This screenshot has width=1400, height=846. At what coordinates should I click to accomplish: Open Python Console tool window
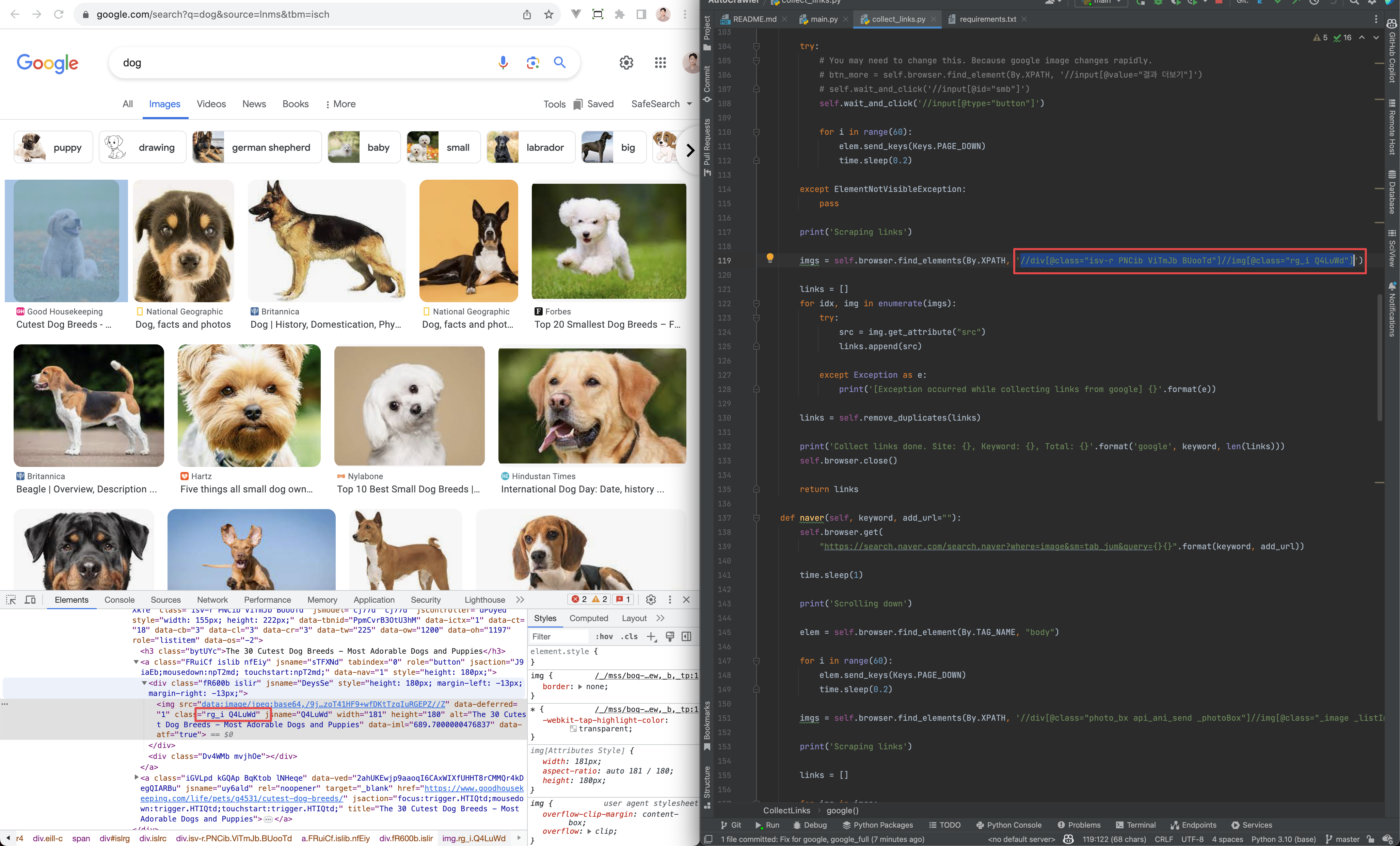(1008, 825)
